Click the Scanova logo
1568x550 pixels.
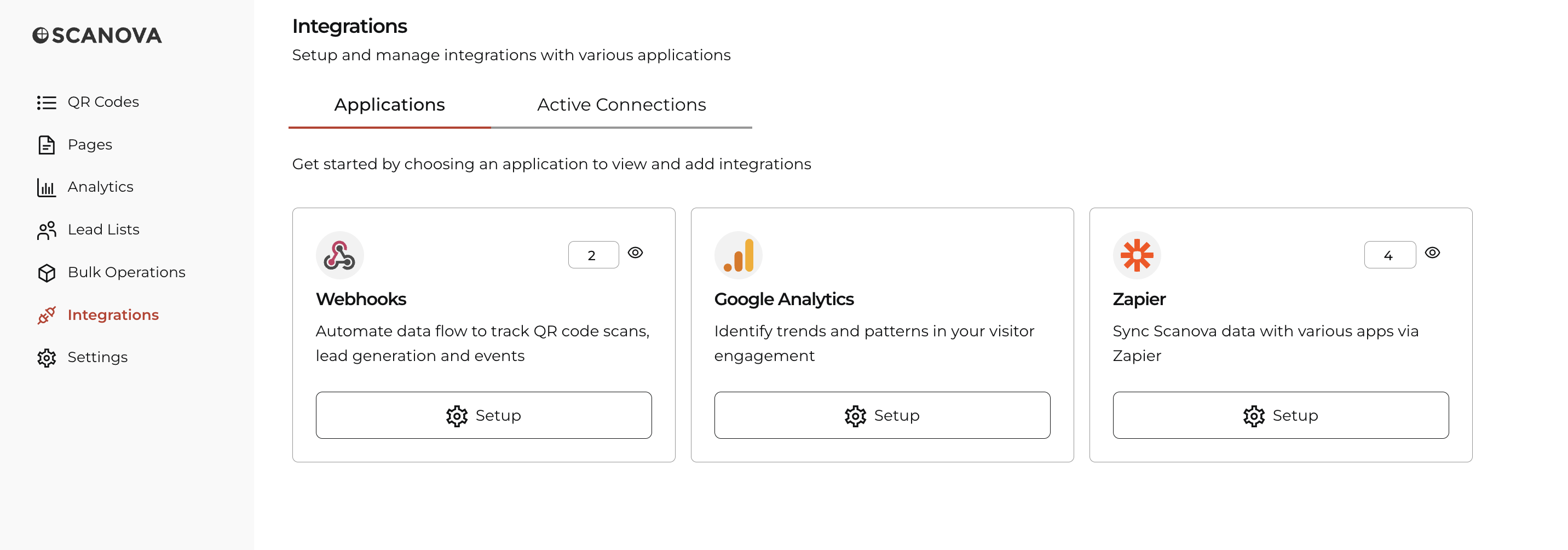(x=97, y=35)
